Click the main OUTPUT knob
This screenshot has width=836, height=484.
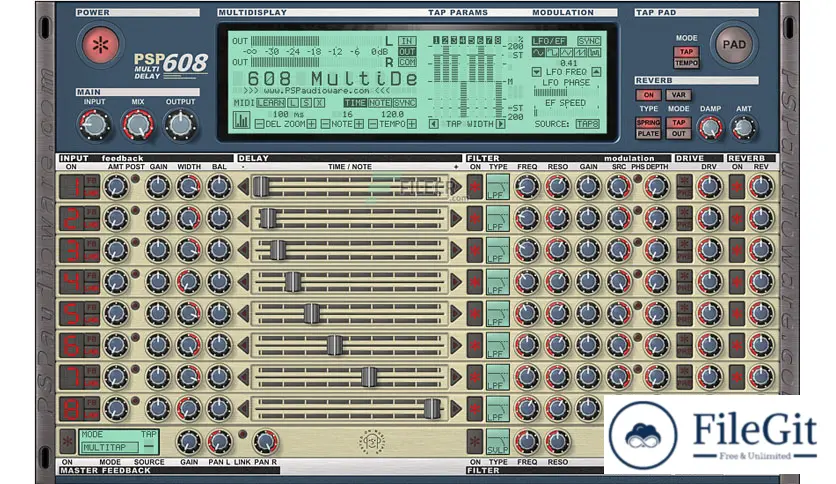(180, 125)
